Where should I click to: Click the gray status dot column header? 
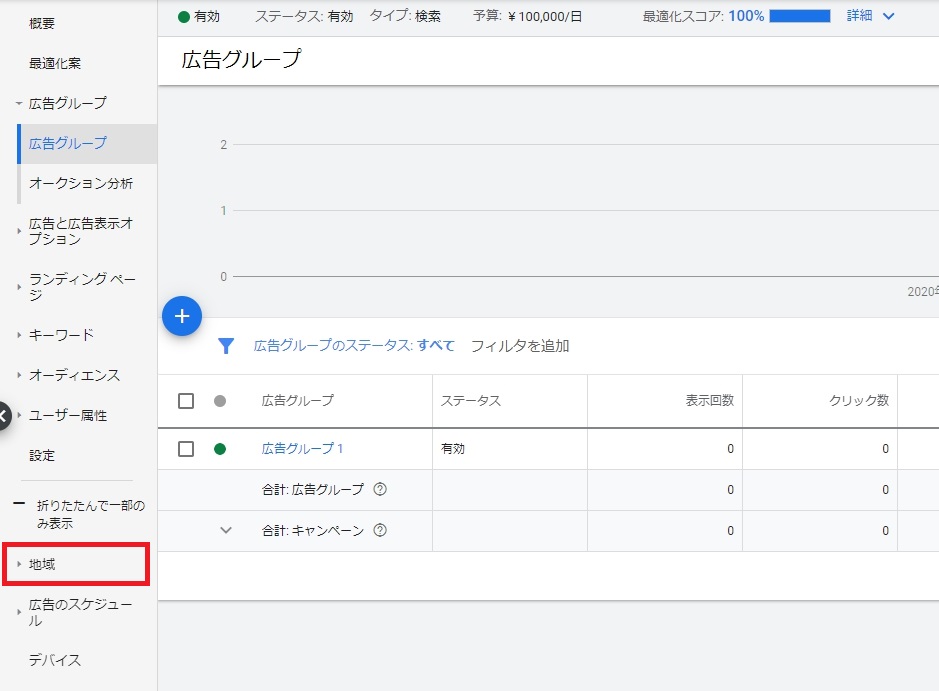coord(220,401)
